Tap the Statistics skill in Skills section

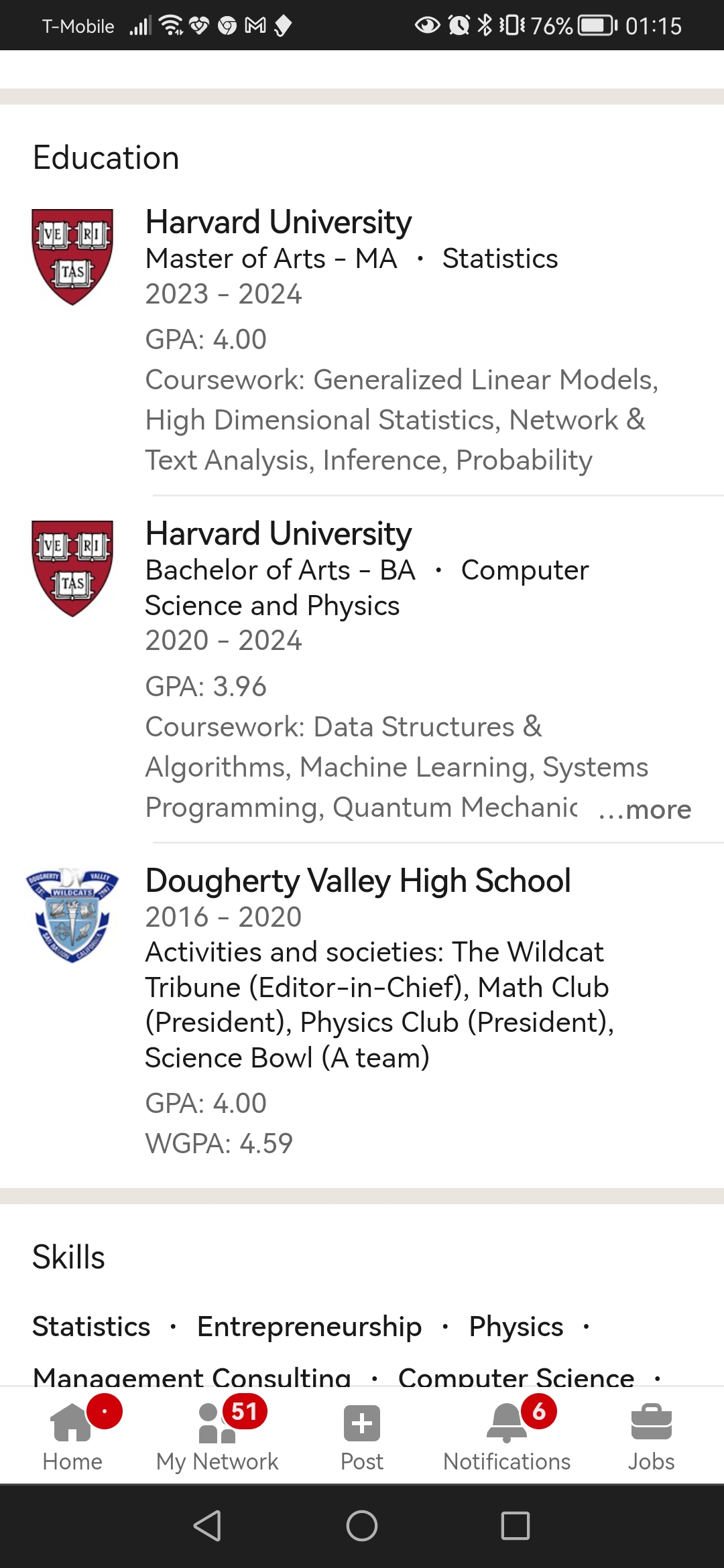click(92, 1327)
